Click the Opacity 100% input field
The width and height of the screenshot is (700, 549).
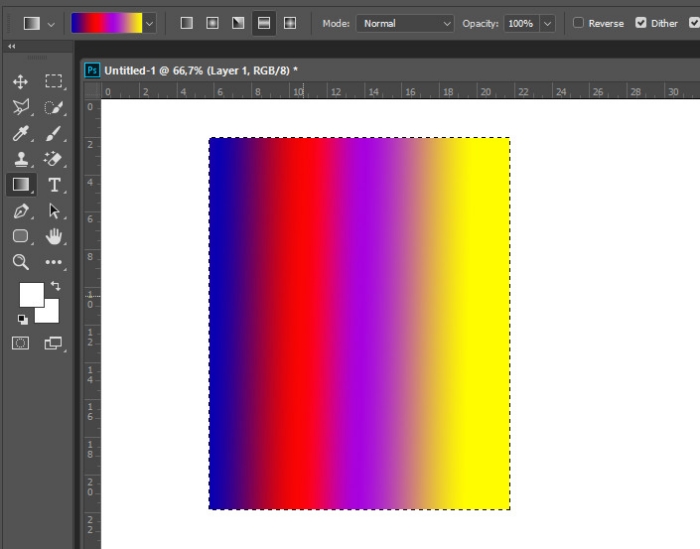(x=519, y=23)
